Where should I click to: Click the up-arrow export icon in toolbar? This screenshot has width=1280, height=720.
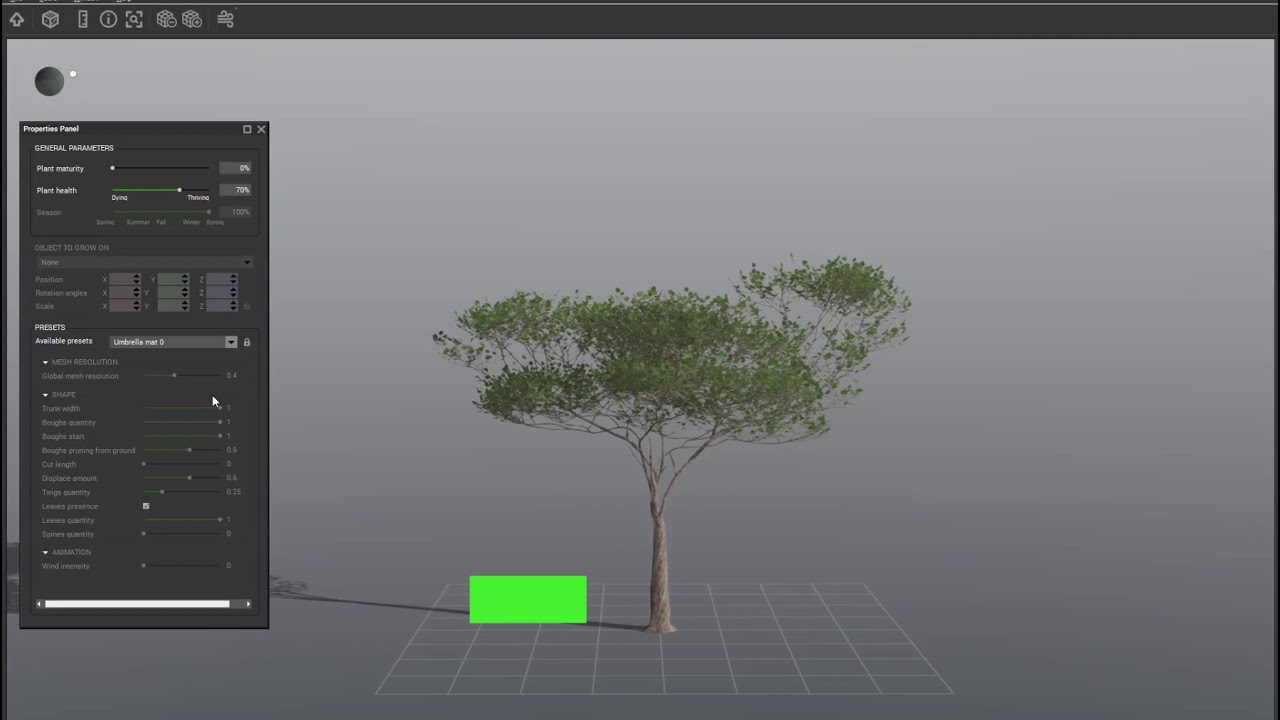17,19
